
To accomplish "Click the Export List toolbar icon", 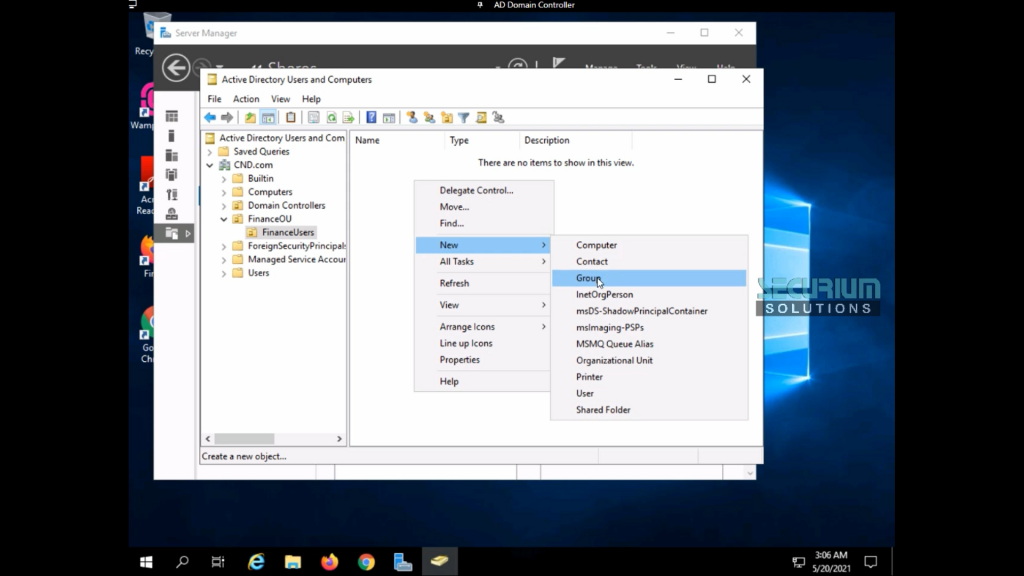I will click(x=348, y=118).
